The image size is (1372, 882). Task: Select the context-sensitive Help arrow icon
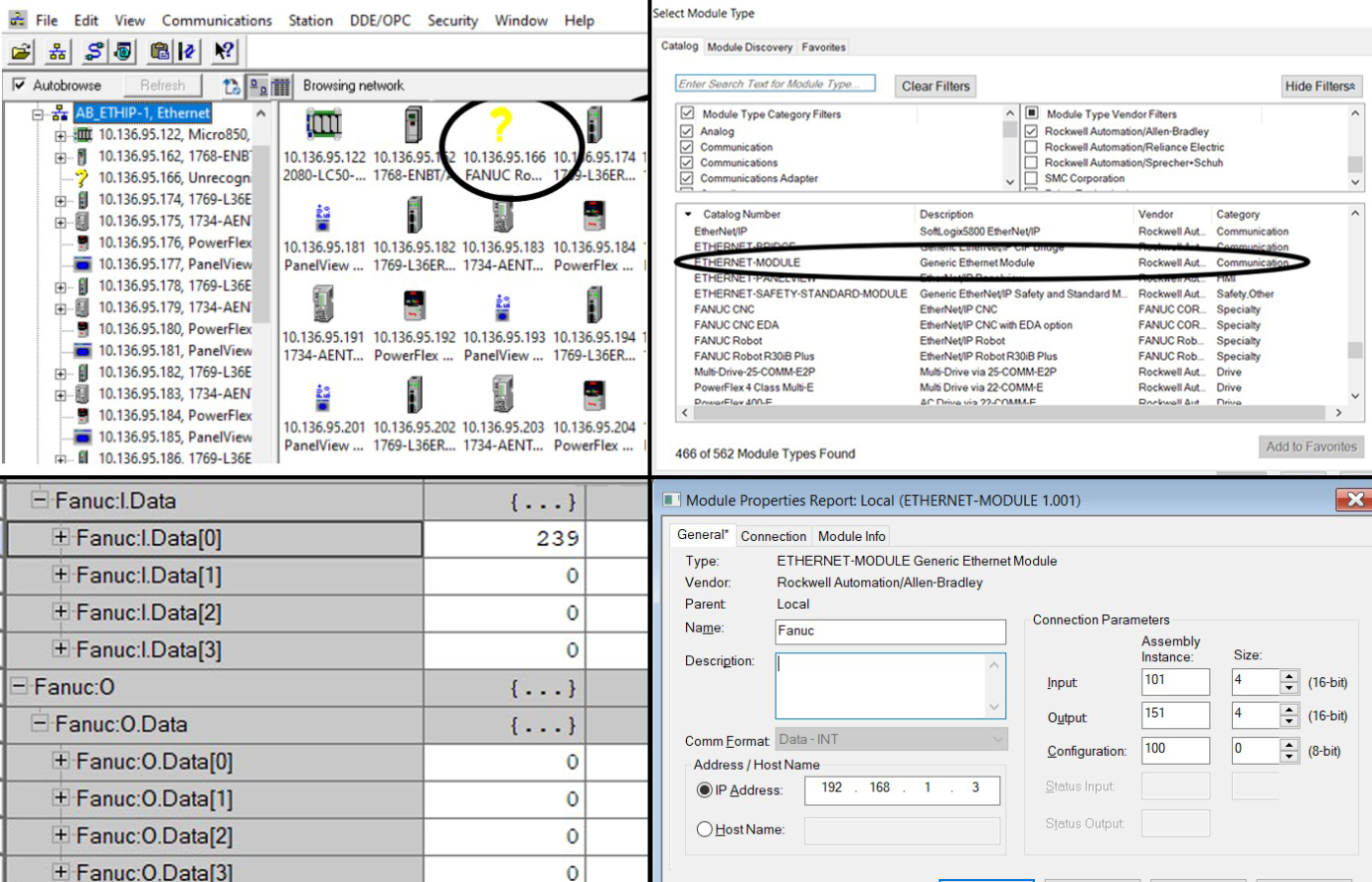225,50
